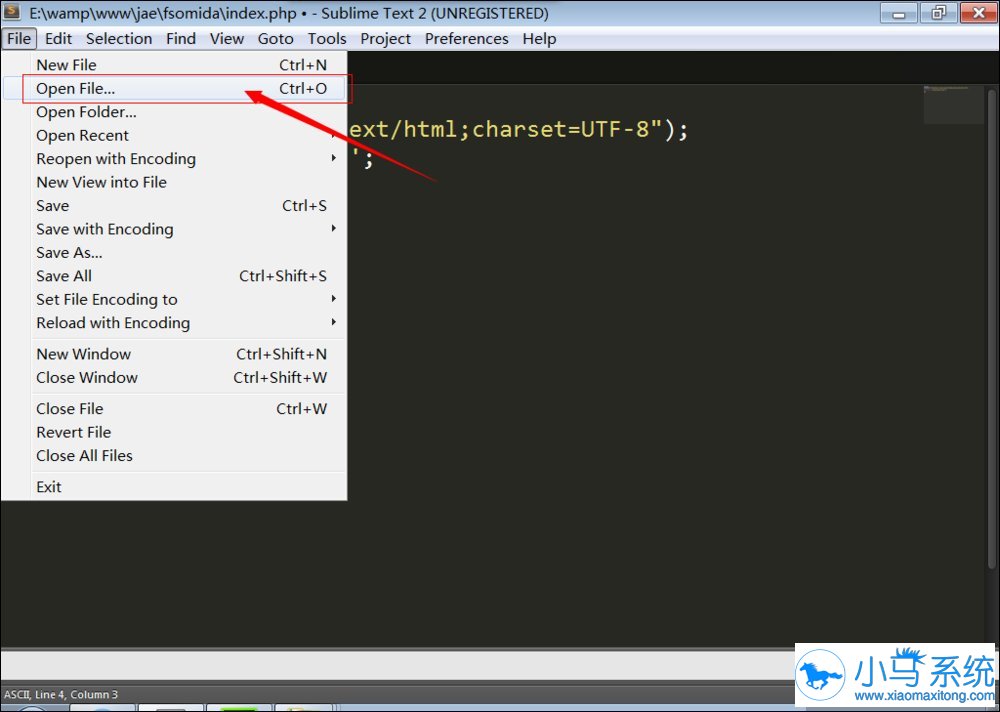The image size is (1000, 712).
Task: Open the Preferences menu
Action: click(x=467, y=39)
